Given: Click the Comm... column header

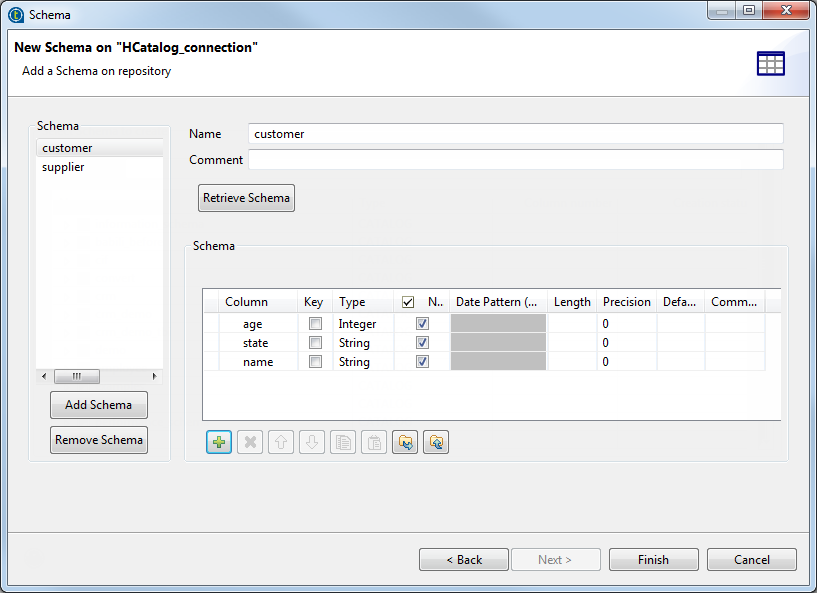Looking at the screenshot, I should click(x=735, y=302).
